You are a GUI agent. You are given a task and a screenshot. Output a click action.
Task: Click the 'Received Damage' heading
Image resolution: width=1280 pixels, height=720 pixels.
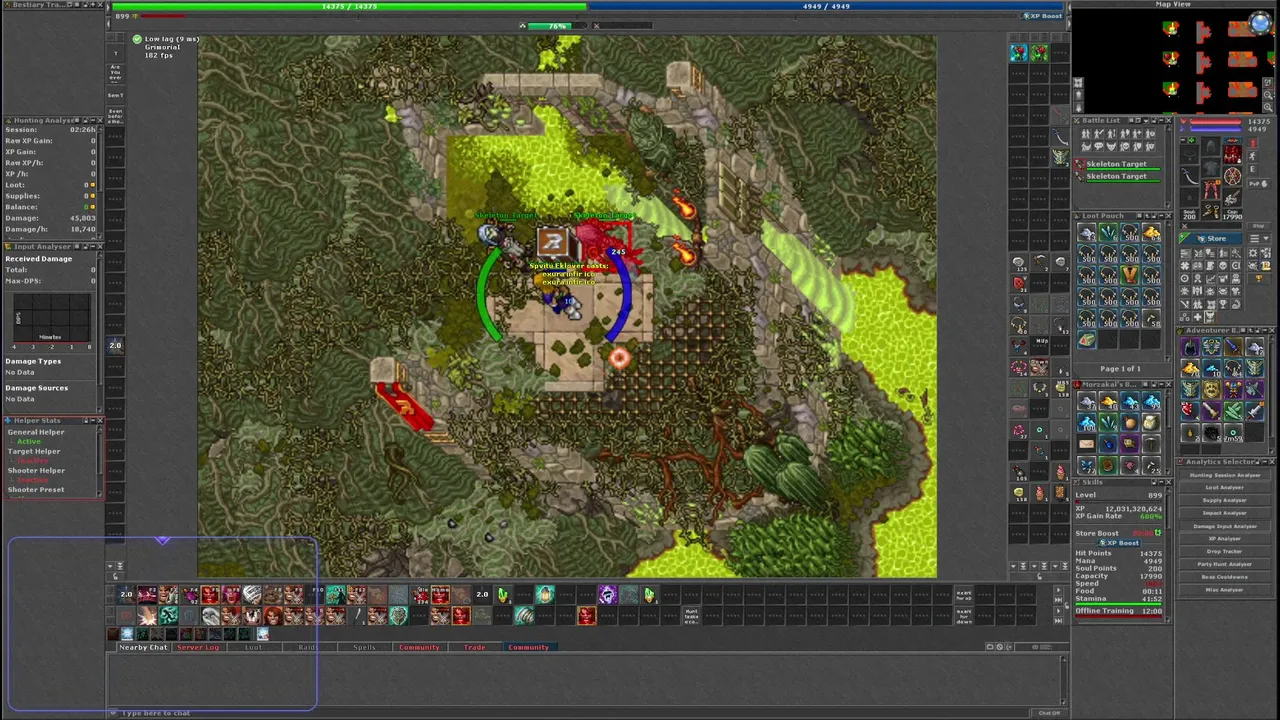point(38,259)
